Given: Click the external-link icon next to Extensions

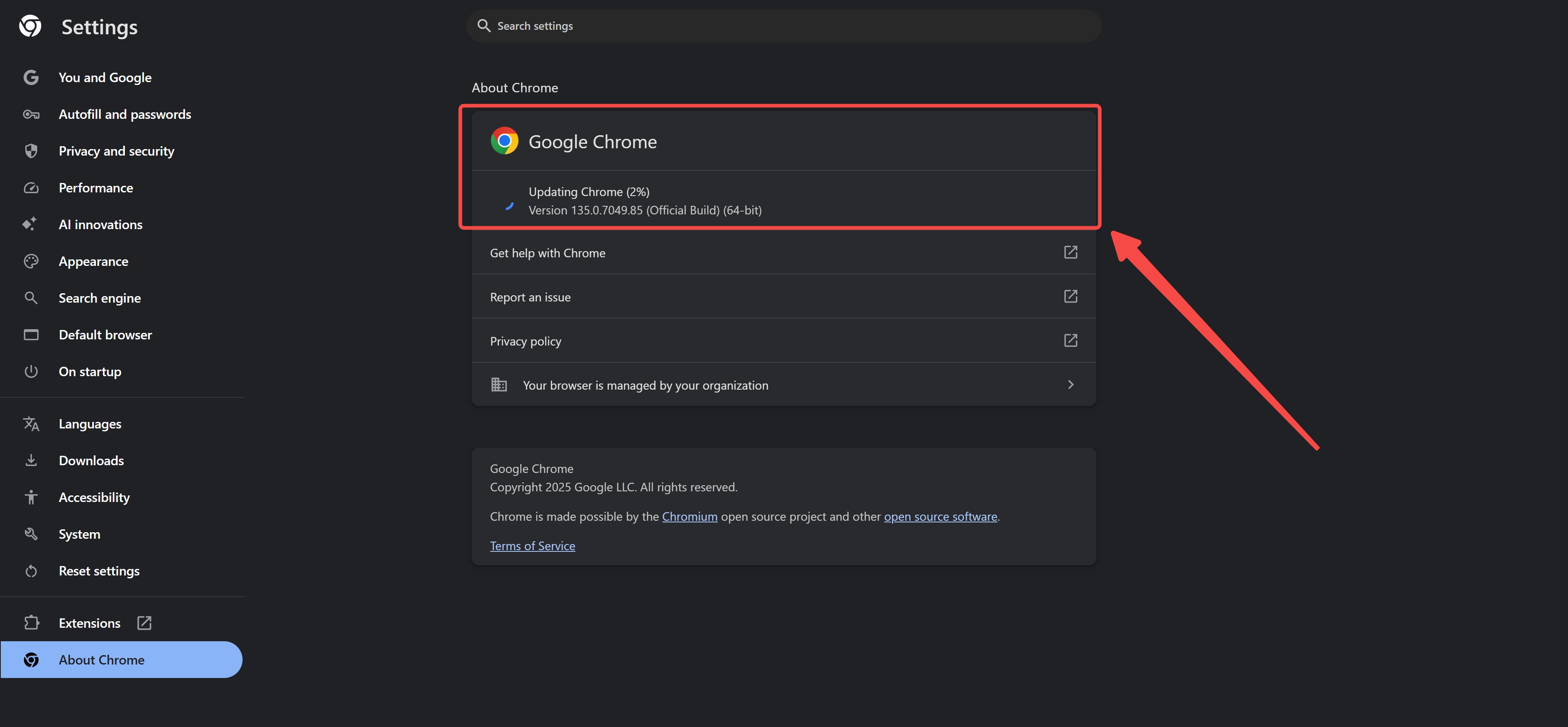Looking at the screenshot, I should [144, 623].
